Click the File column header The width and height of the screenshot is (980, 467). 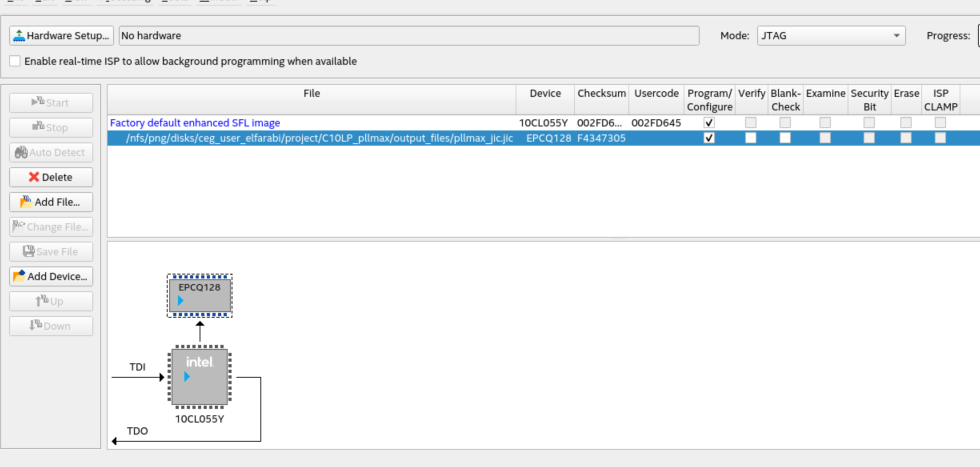pos(312,94)
